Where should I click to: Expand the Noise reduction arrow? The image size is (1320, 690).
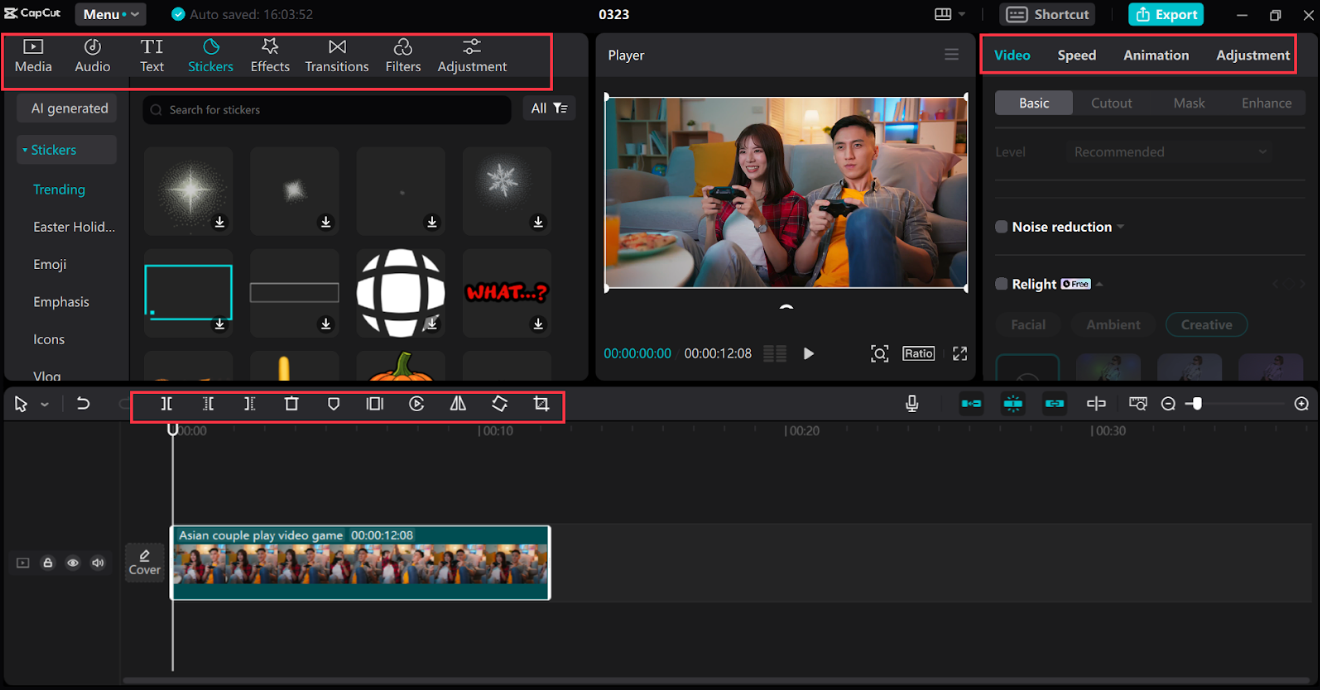pyautogui.click(x=1121, y=227)
